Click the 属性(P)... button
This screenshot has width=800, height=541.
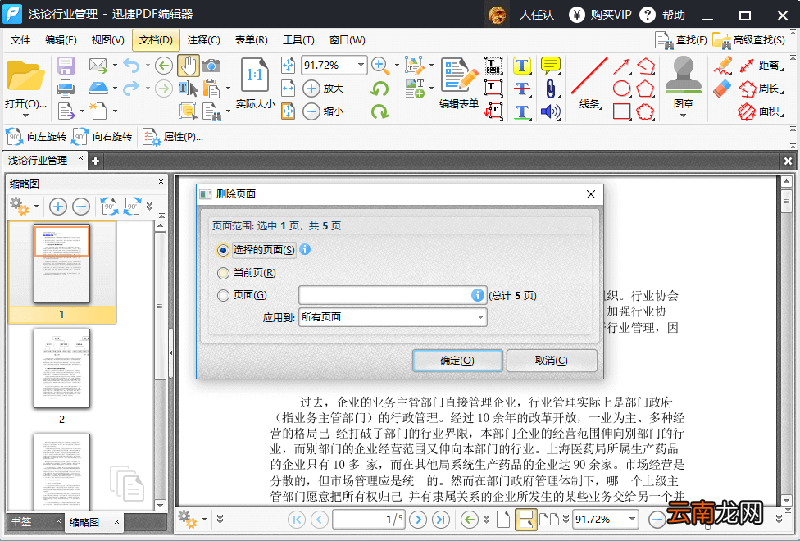tap(173, 137)
